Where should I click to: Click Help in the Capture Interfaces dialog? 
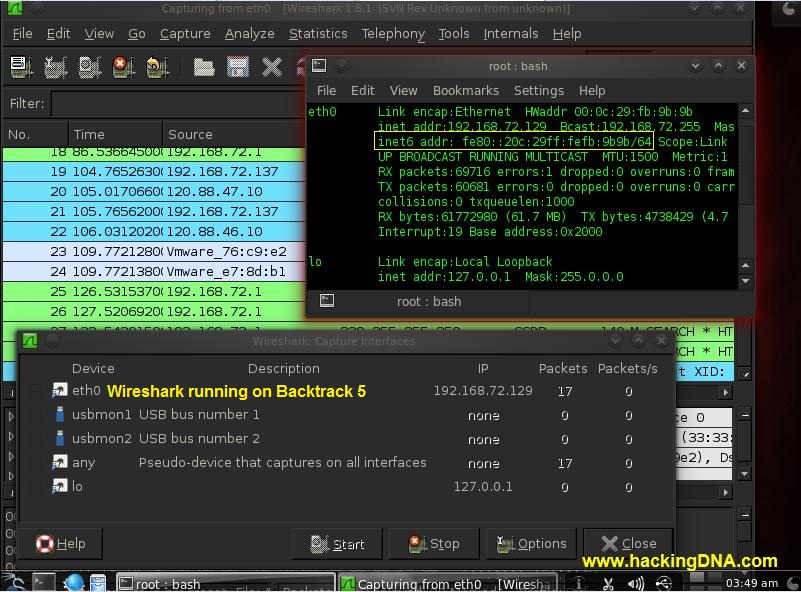(x=63, y=543)
